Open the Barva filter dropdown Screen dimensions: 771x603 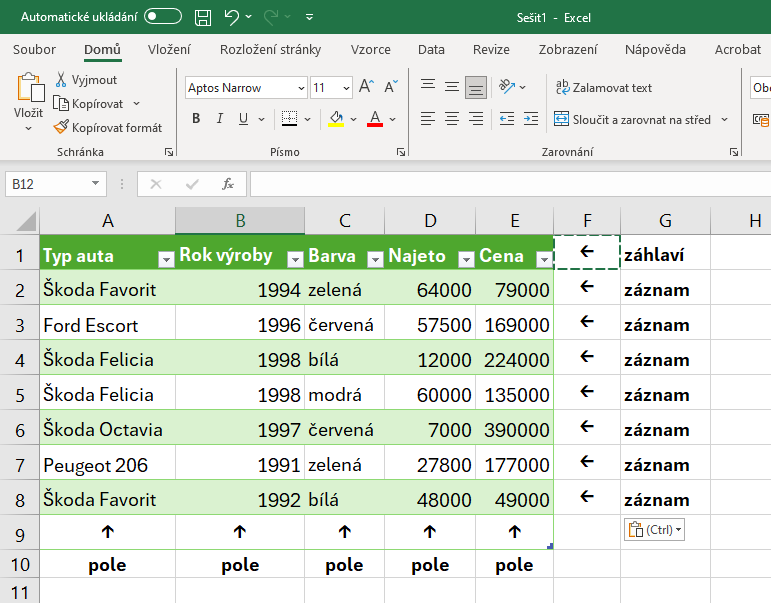click(375, 259)
